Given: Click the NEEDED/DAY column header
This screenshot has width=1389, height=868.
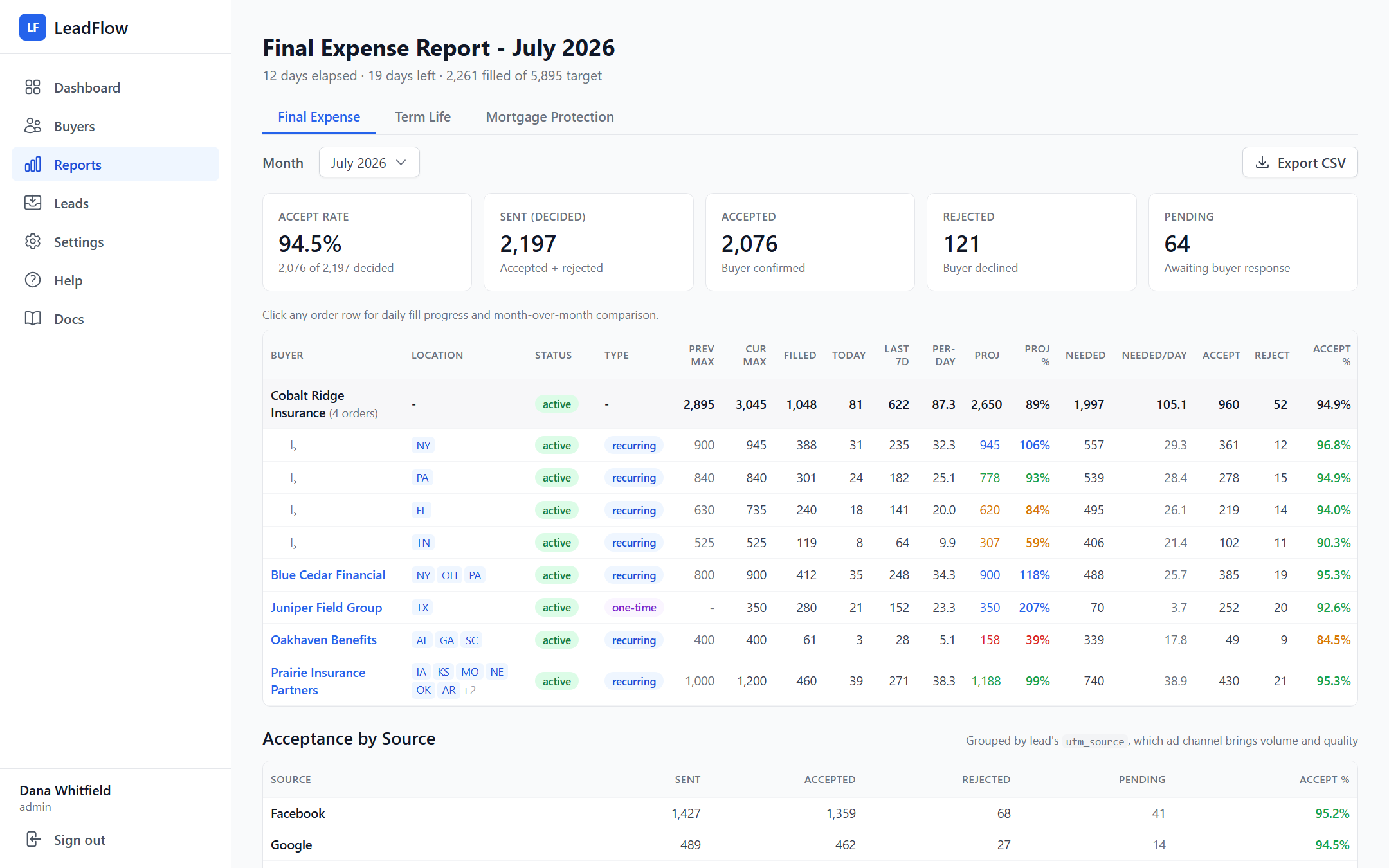Looking at the screenshot, I should pyautogui.click(x=1154, y=355).
